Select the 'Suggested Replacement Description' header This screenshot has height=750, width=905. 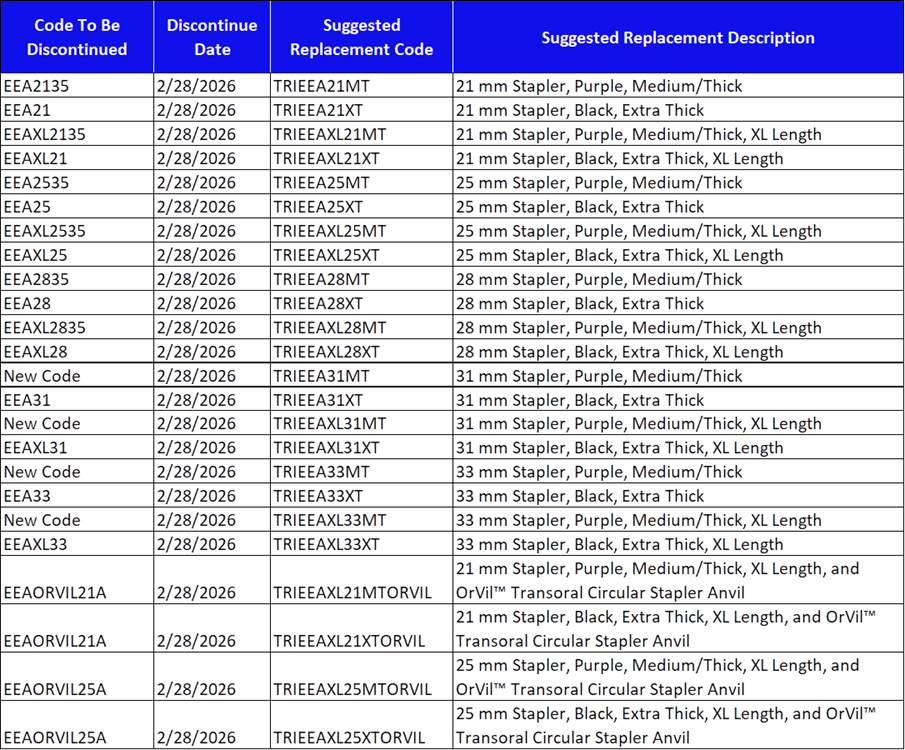point(677,38)
